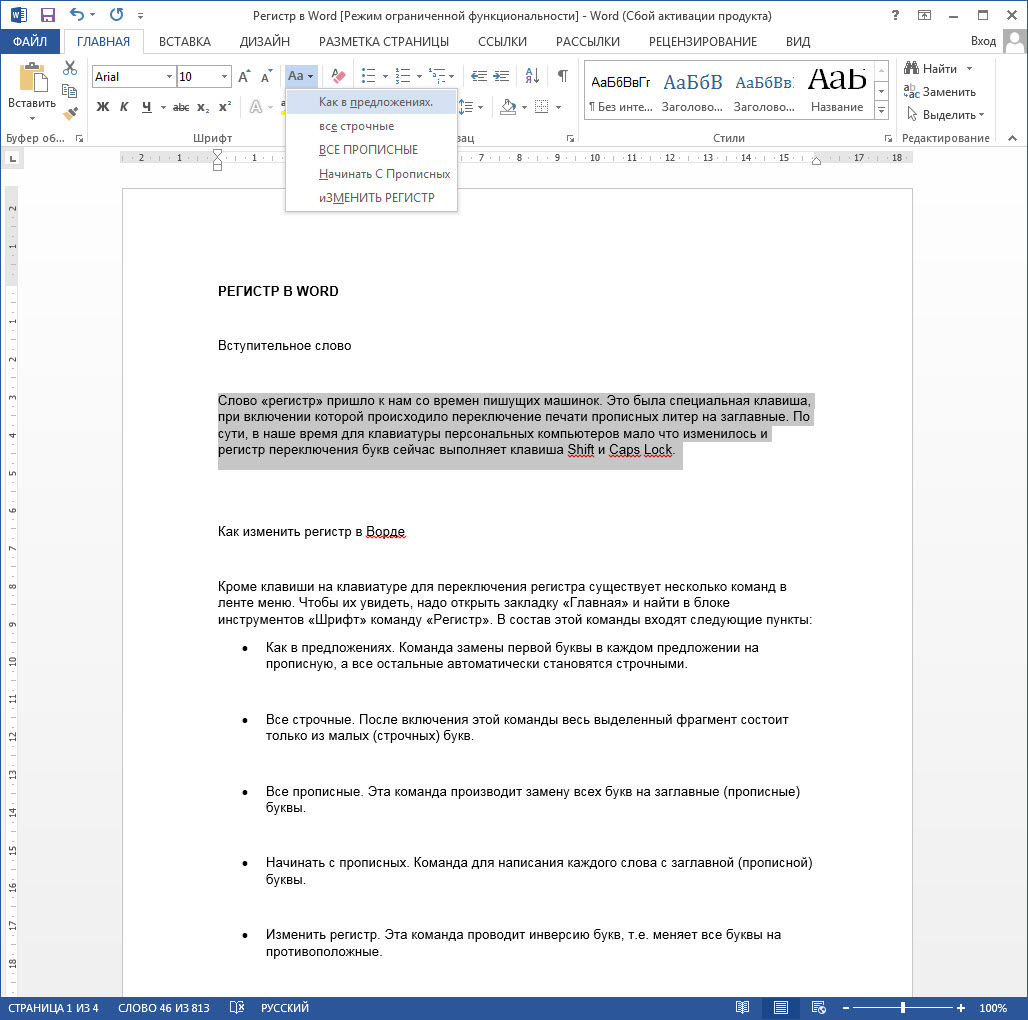Click the zoom slider in the status bar

click(x=902, y=1007)
